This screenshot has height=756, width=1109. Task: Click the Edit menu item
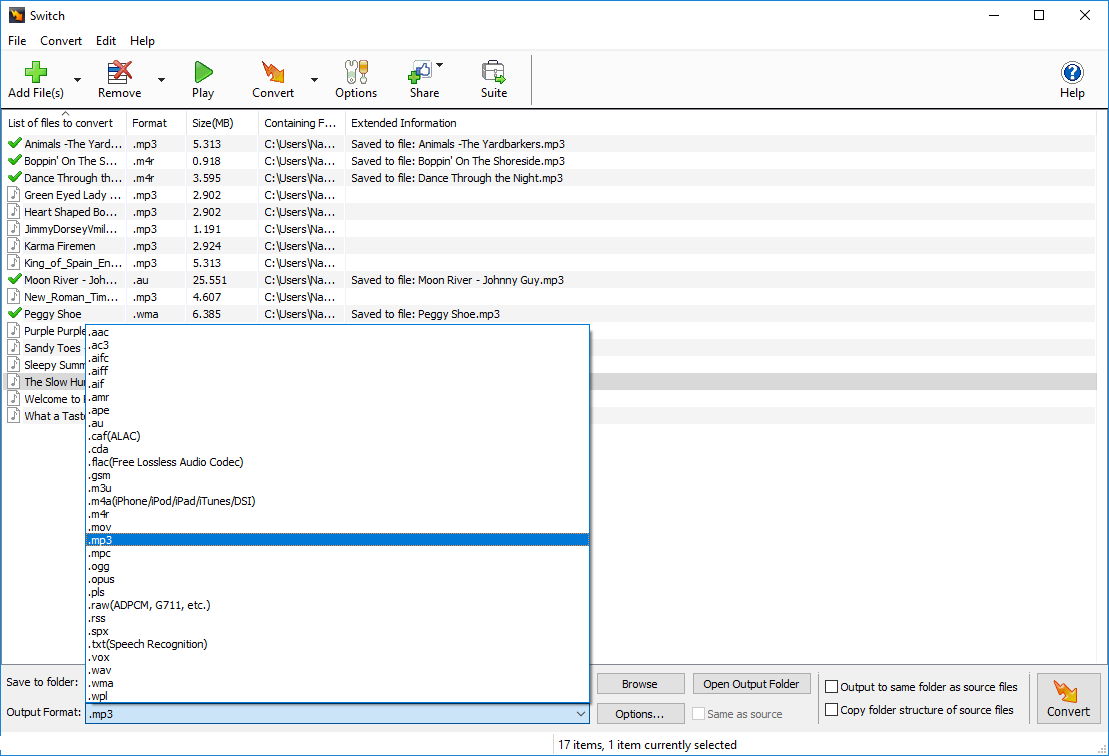[x=105, y=41]
